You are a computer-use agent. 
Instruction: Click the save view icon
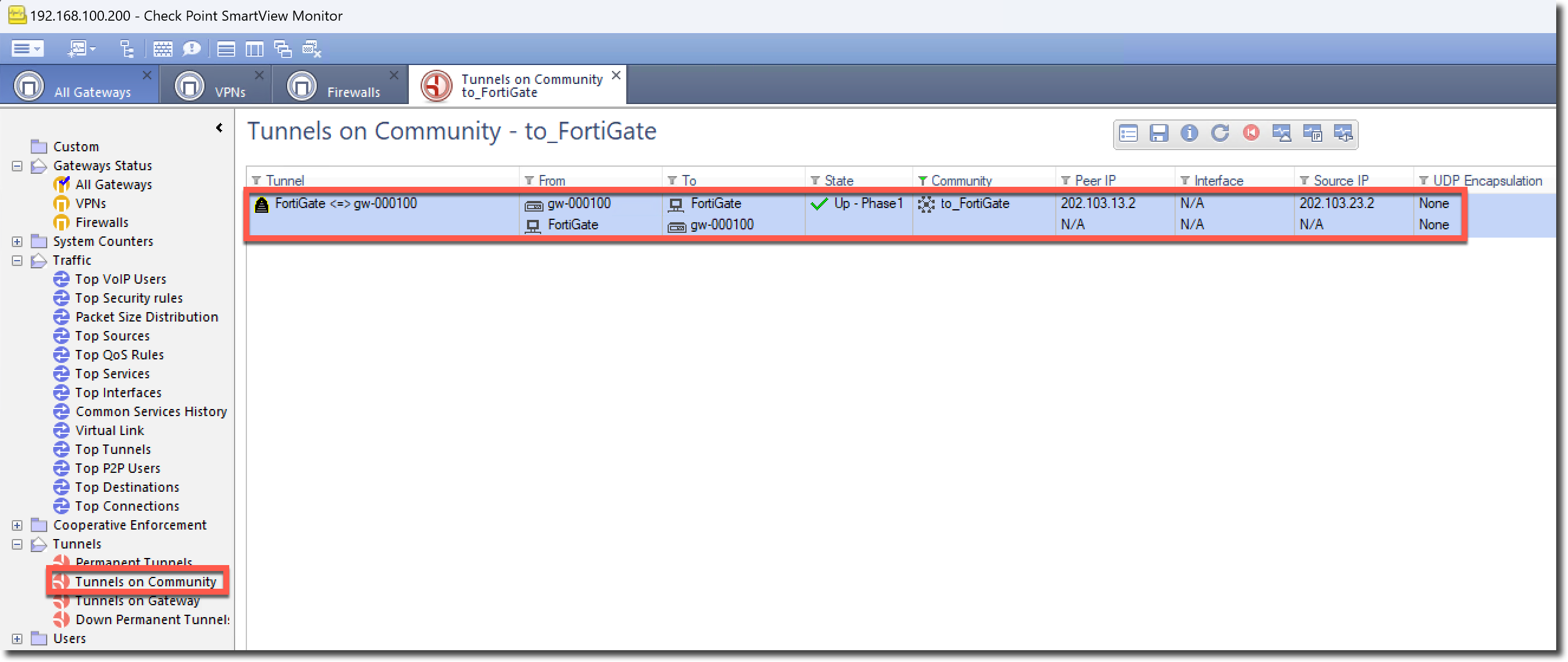[1159, 133]
